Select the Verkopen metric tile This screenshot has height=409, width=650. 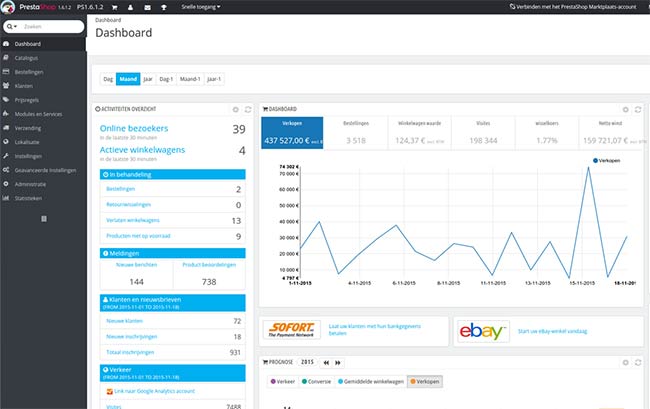[x=292, y=133]
